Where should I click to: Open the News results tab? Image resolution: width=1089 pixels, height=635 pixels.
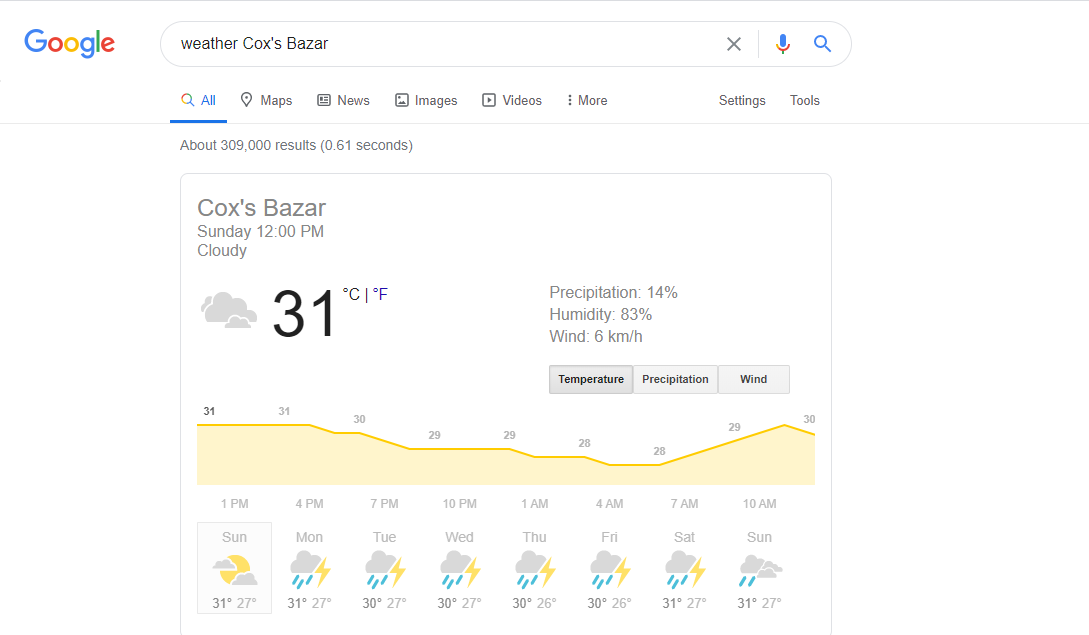[x=343, y=101]
